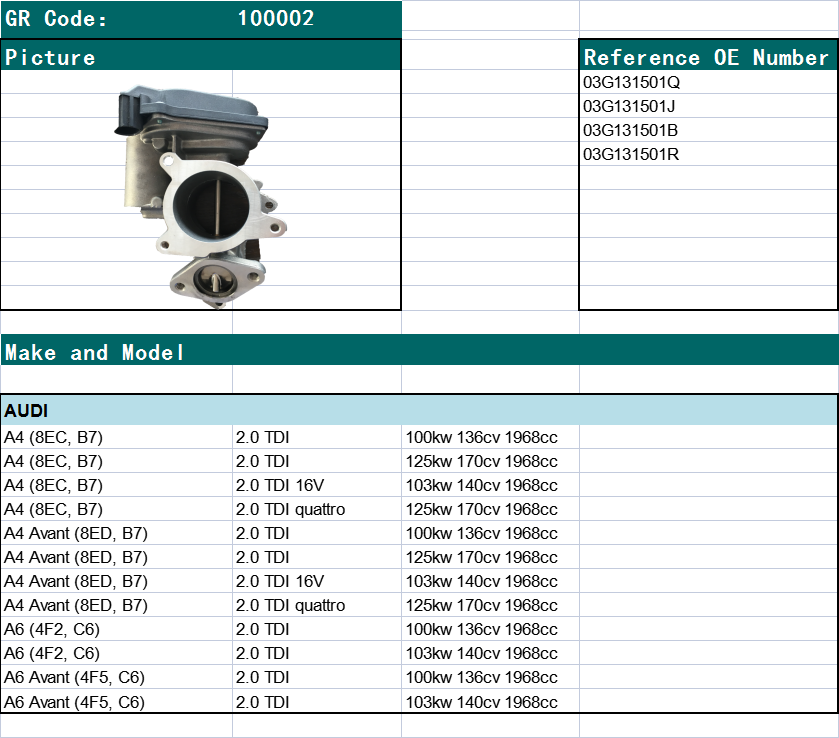This screenshot has height=738, width=839.
Task: Click "100kw 136cv 1968cc" for A6 (4F2, C6)
Action: [x=482, y=629]
